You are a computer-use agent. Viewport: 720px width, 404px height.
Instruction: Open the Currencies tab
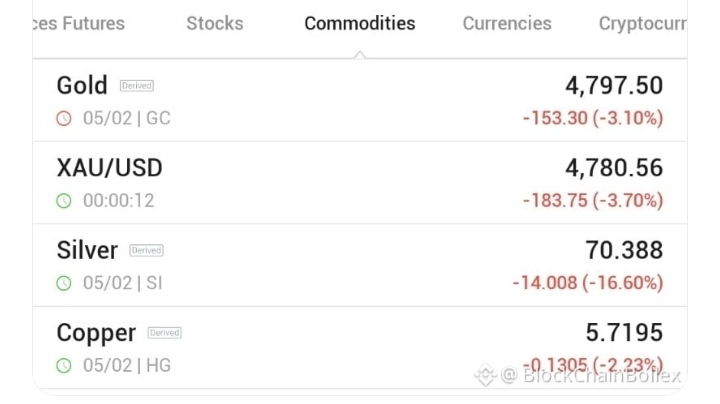tap(506, 23)
